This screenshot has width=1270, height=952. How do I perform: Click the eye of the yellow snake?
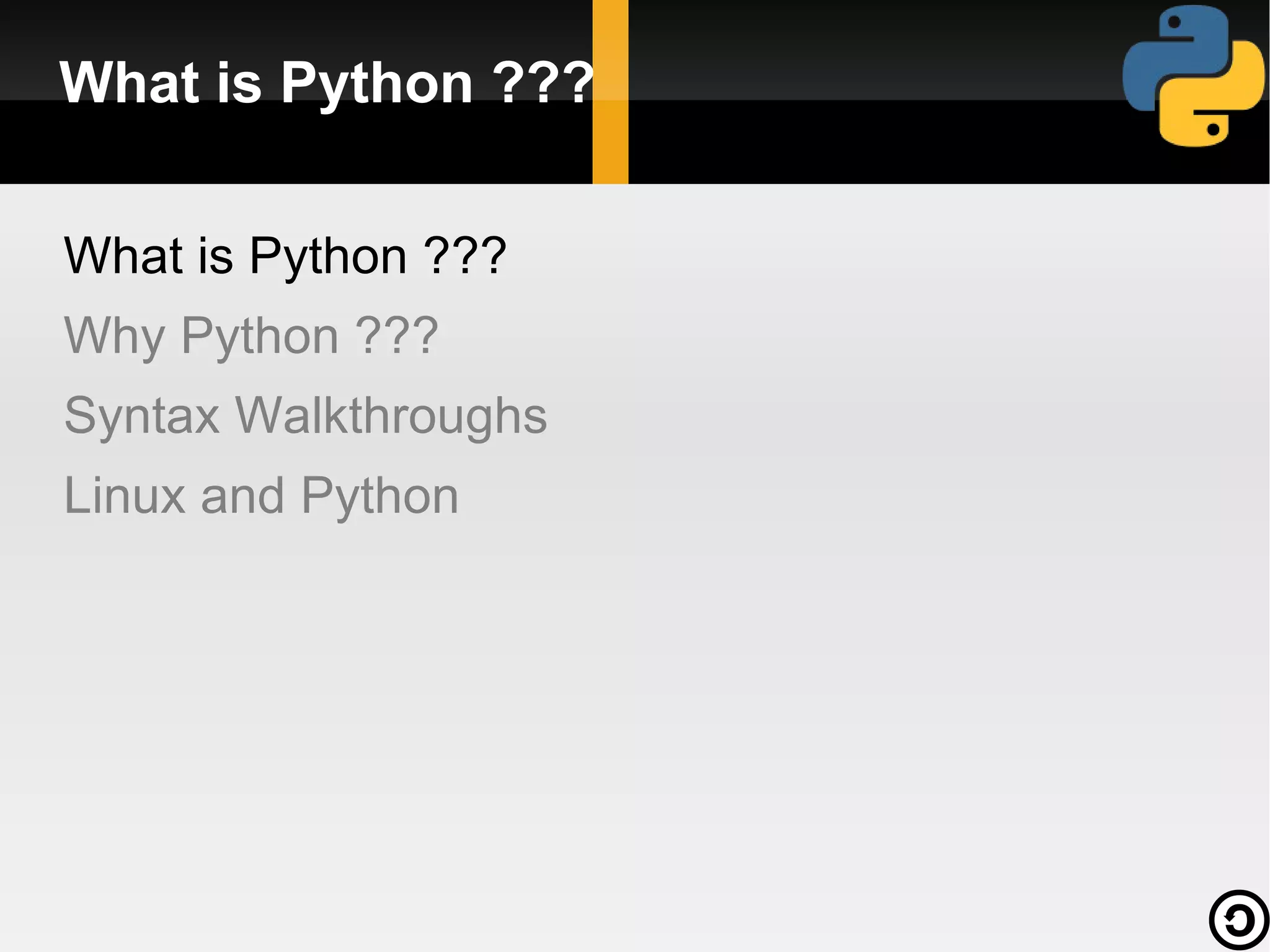[1214, 130]
